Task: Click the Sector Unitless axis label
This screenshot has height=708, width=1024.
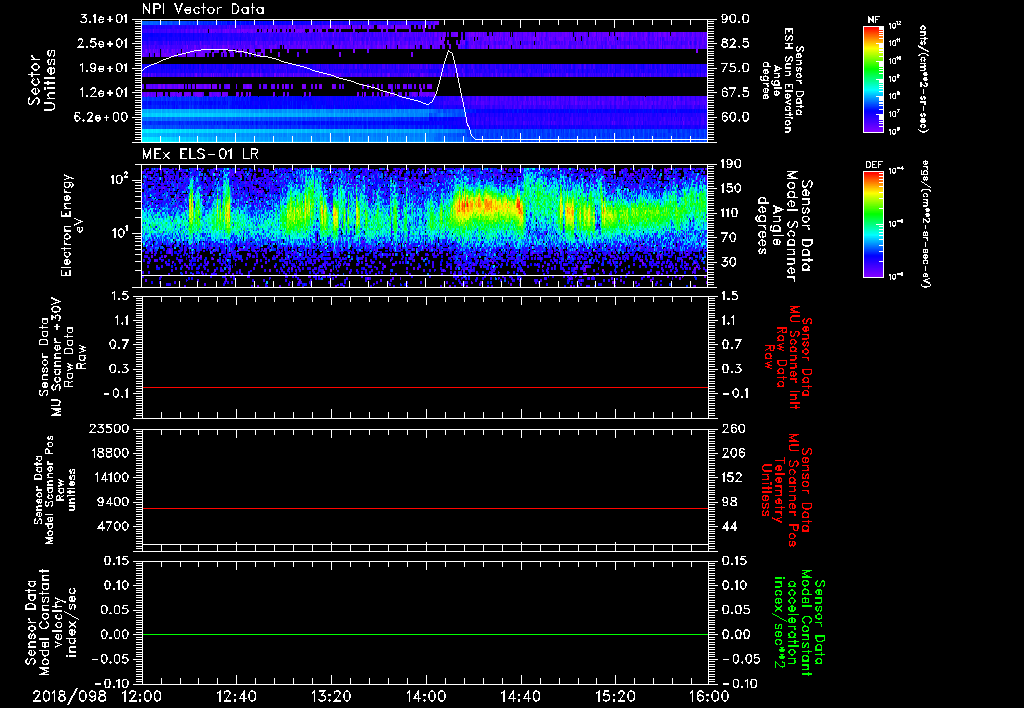Action: coord(40,80)
